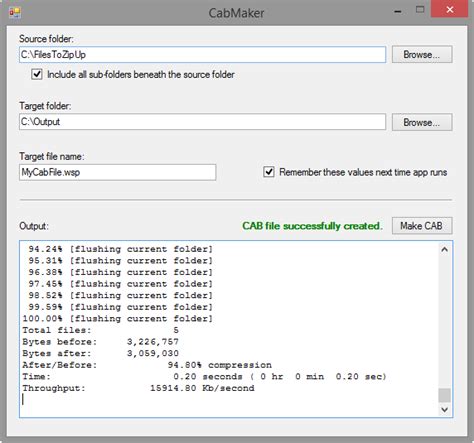Click the output scrollbar thumb
Viewport: 474px width, 443px height.
click(444, 395)
